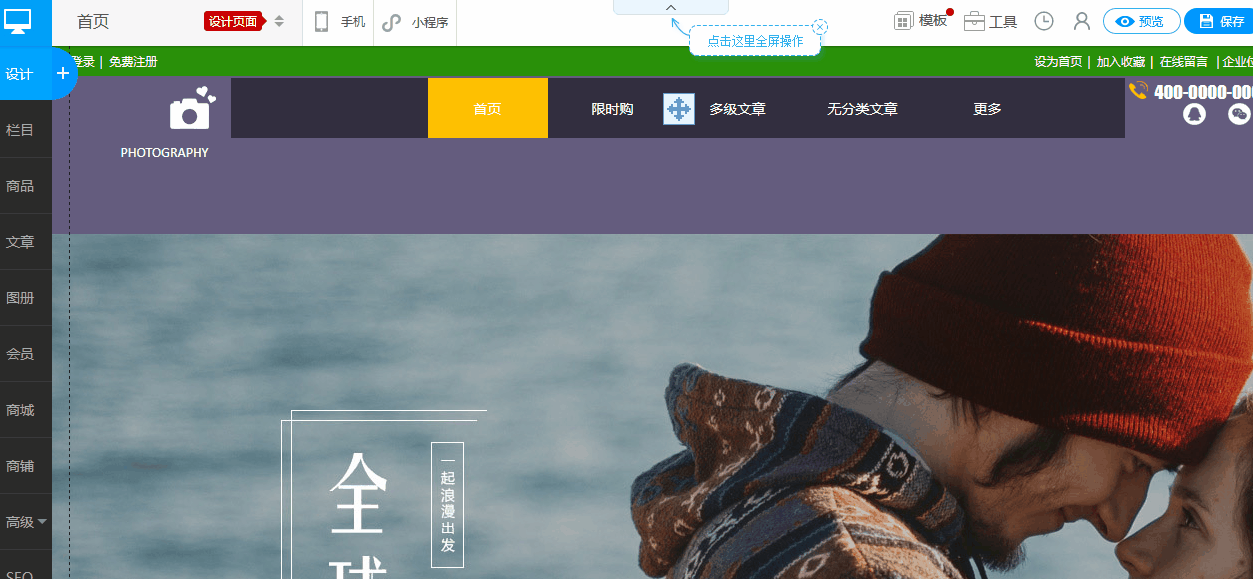Select the 限时购 navigation item
This screenshot has width=1253, height=579.
612,109
